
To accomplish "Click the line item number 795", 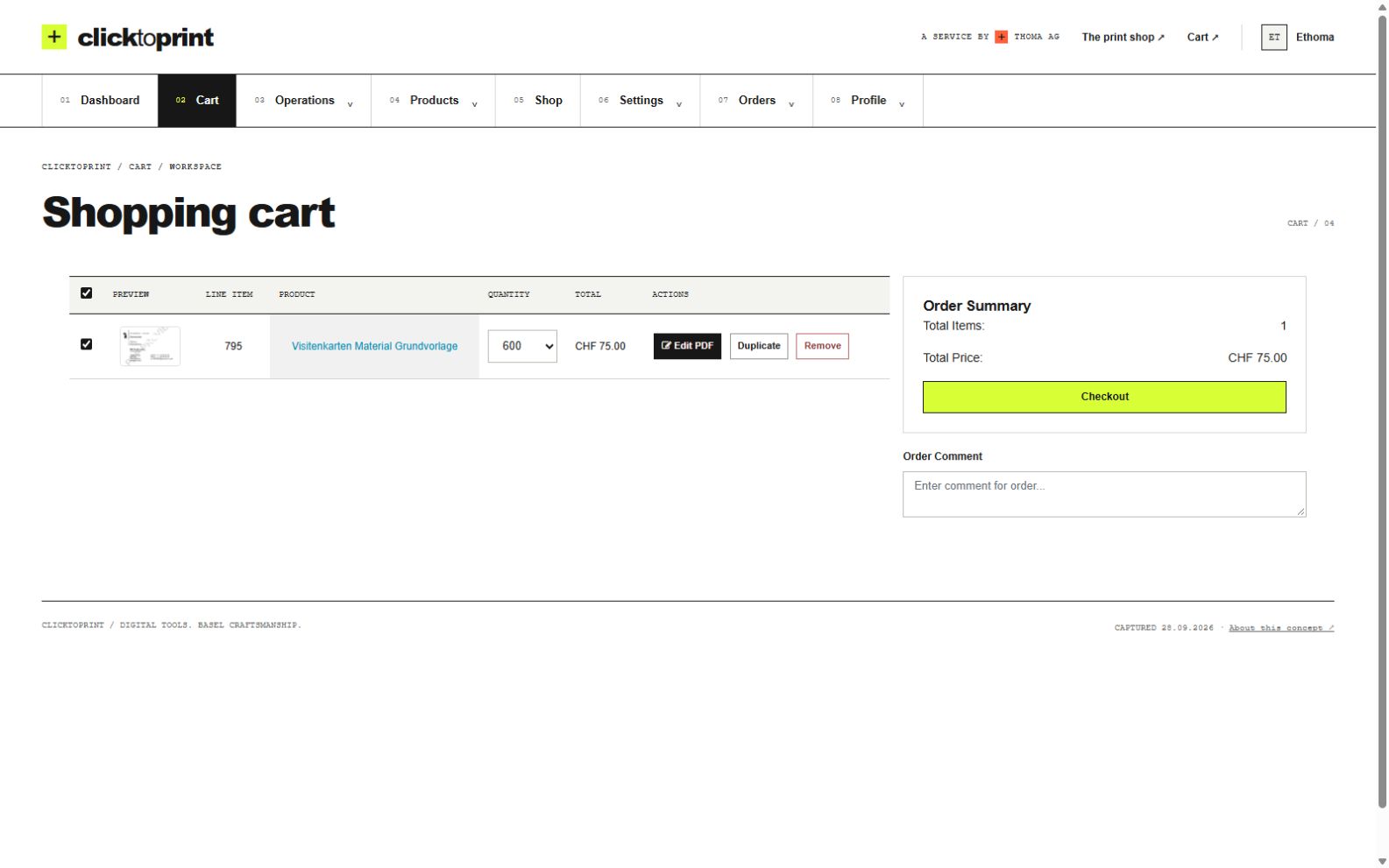I will click(x=233, y=346).
